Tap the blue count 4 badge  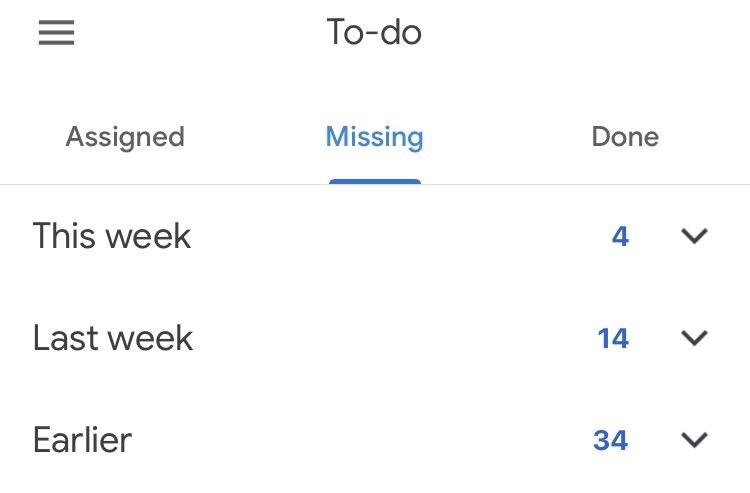[620, 237]
